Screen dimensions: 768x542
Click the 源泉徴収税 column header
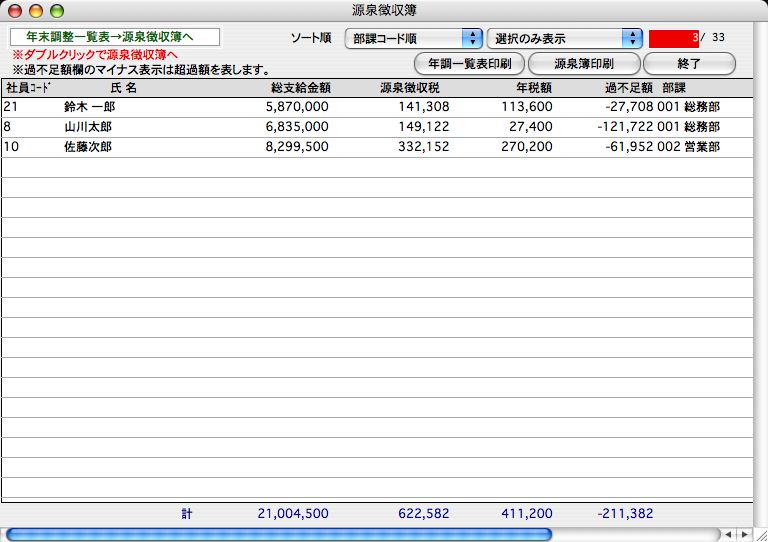point(415,88)
